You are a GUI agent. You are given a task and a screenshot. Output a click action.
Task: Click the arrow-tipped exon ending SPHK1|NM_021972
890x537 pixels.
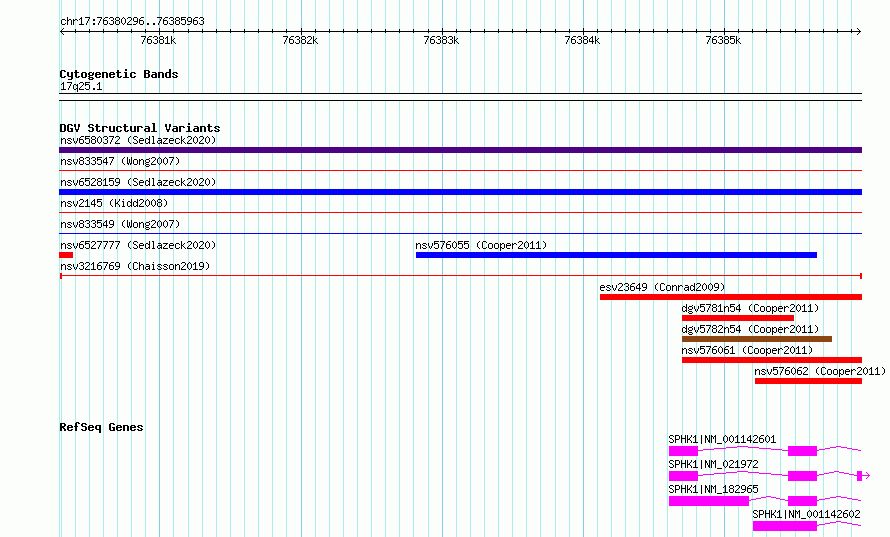click(x=860, y=476)
